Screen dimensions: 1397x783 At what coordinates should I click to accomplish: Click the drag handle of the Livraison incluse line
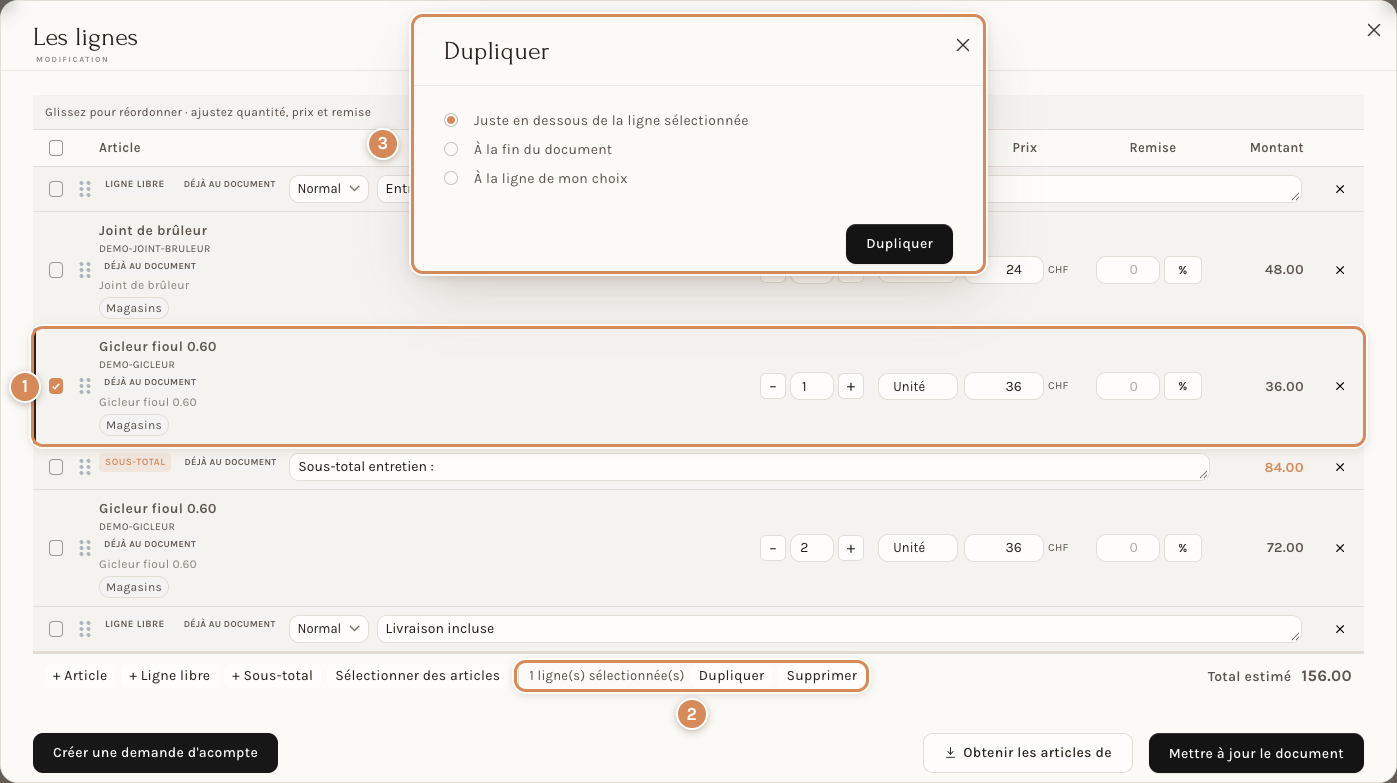85,629
